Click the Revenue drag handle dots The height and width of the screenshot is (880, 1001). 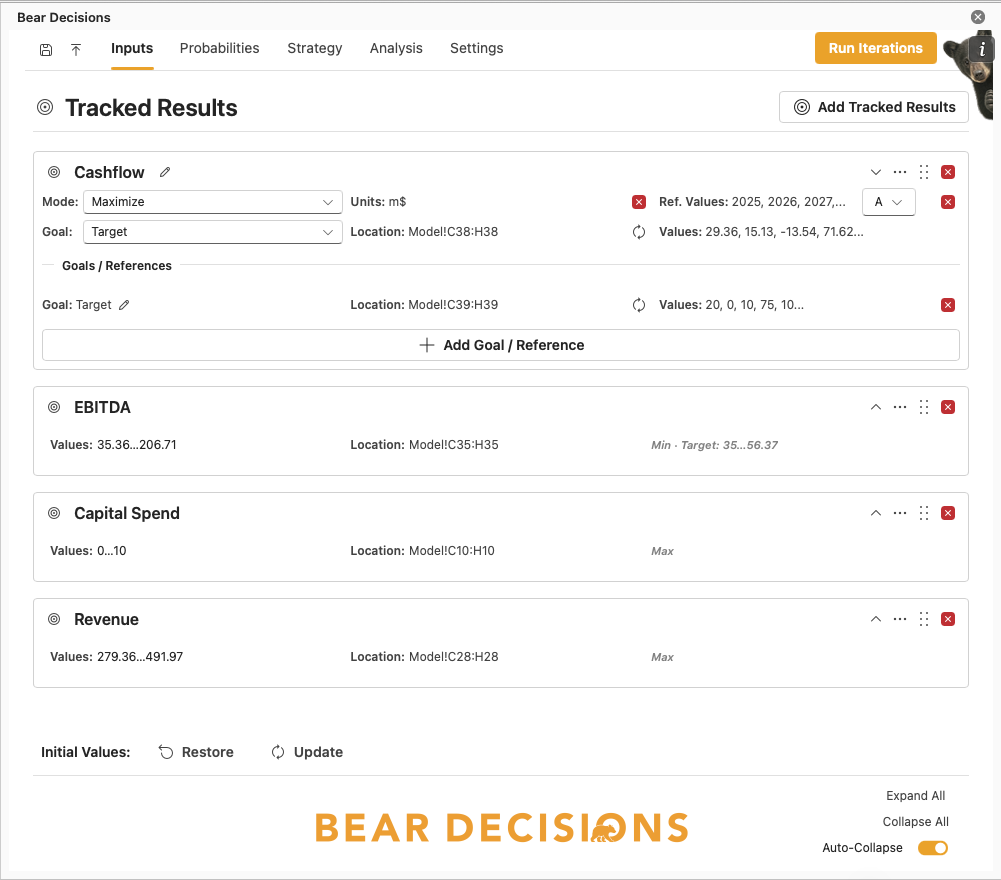click(x=924, y=619)
